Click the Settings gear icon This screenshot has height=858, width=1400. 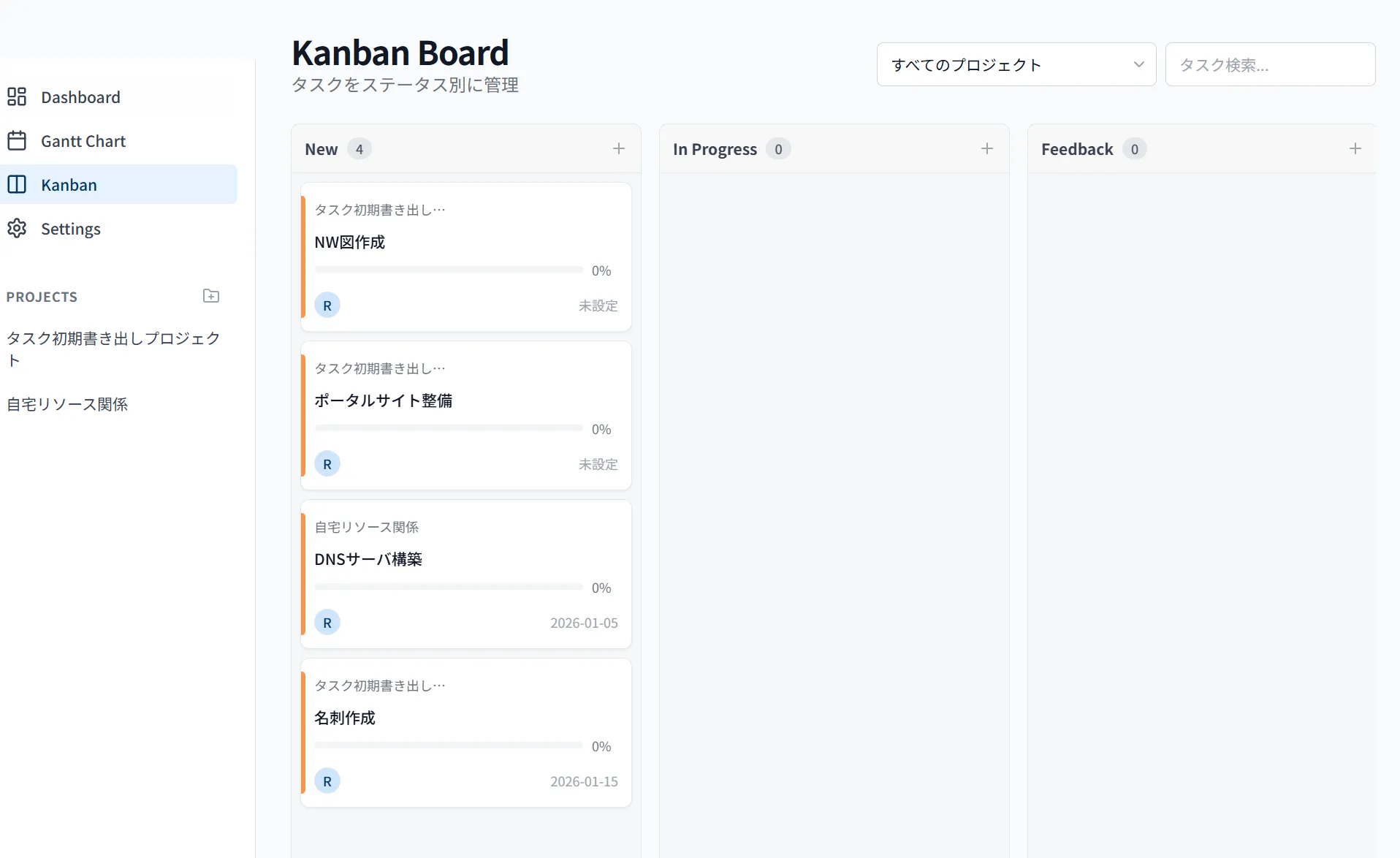point(17,228)
